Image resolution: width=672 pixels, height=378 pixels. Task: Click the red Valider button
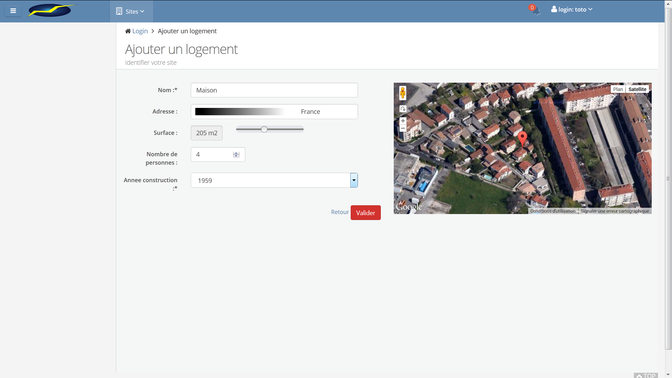(x=366, y=213)
